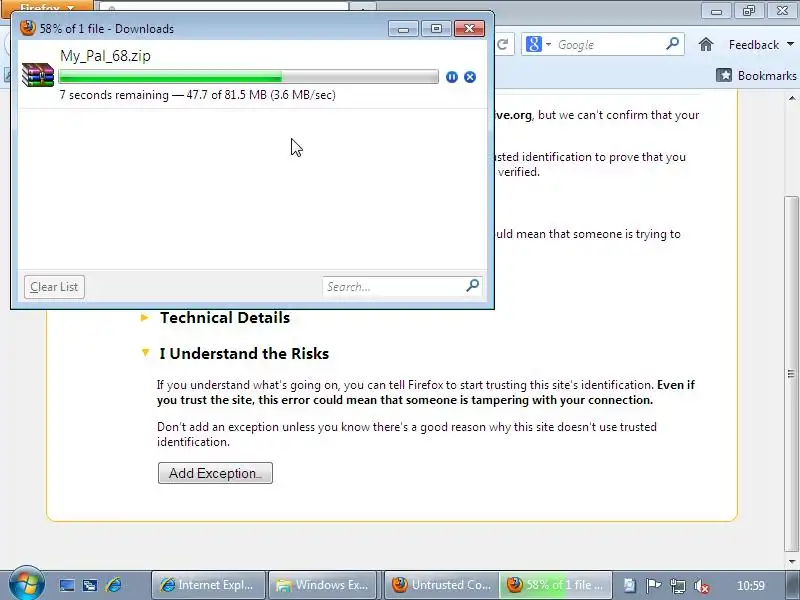Click the Downloads search magnifier icon
800x600 pixels.
(473, 286)
